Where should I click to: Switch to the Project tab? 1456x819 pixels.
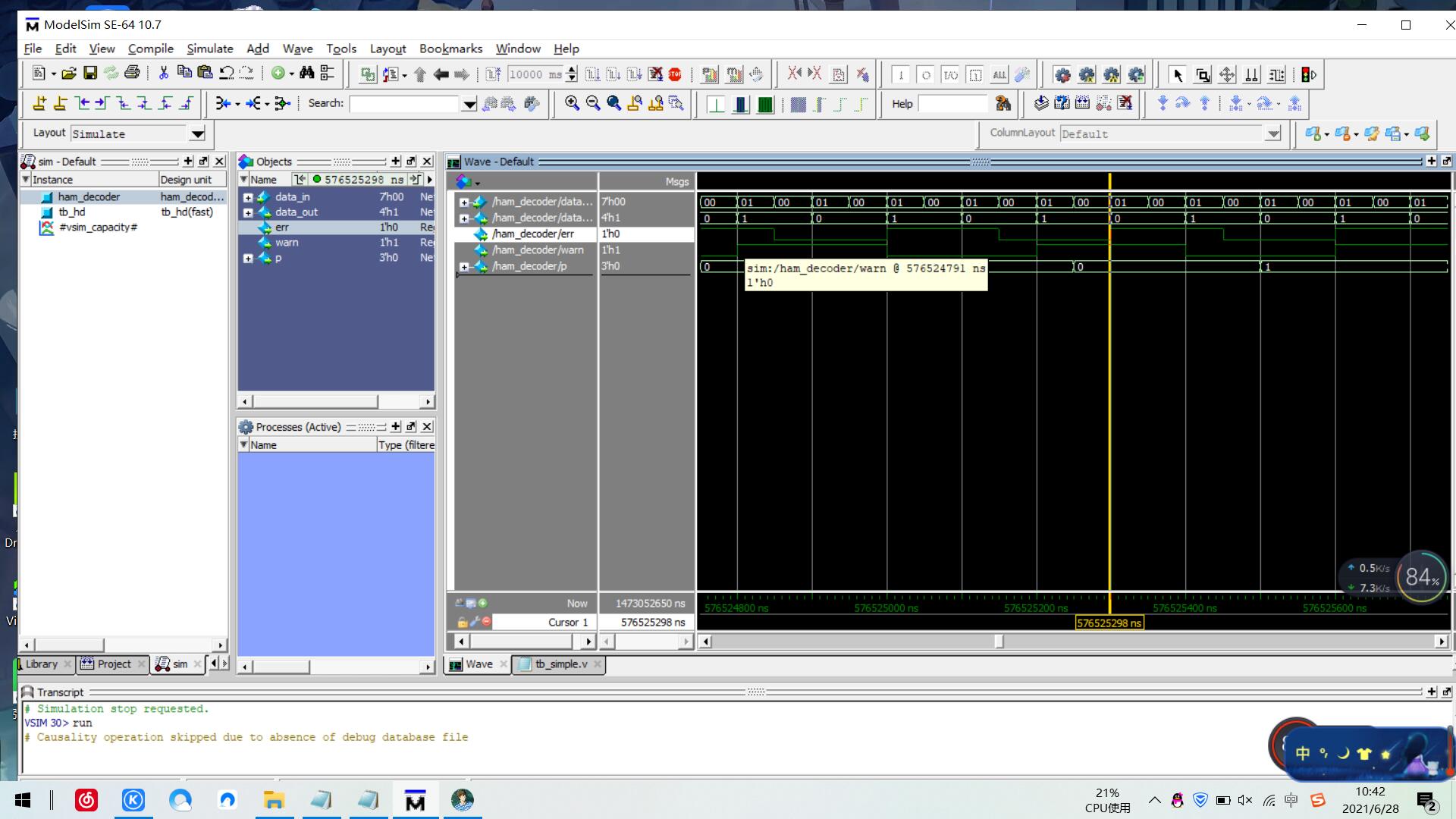coord(114,664)
